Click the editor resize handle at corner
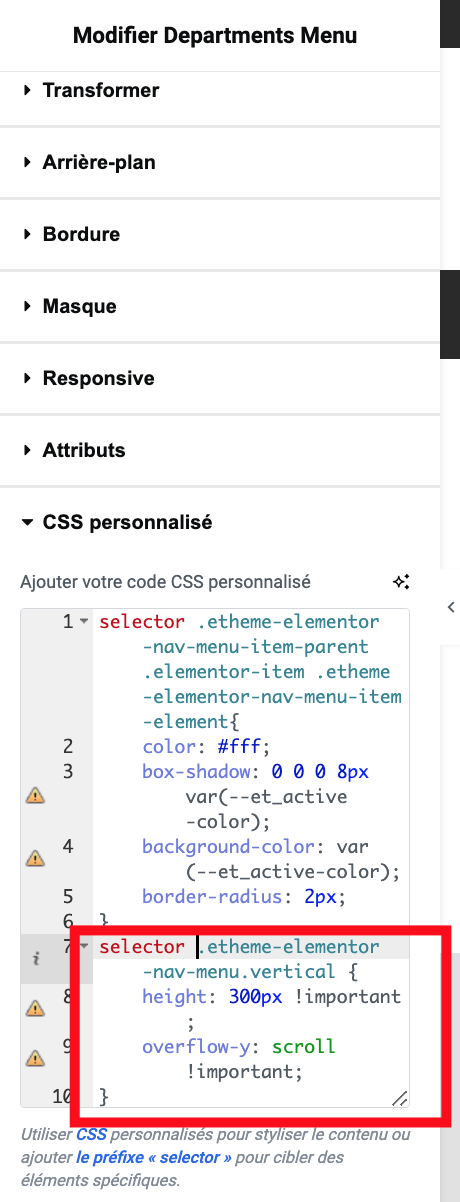This screenshot has width=460, height=1202. point(399,1099)
